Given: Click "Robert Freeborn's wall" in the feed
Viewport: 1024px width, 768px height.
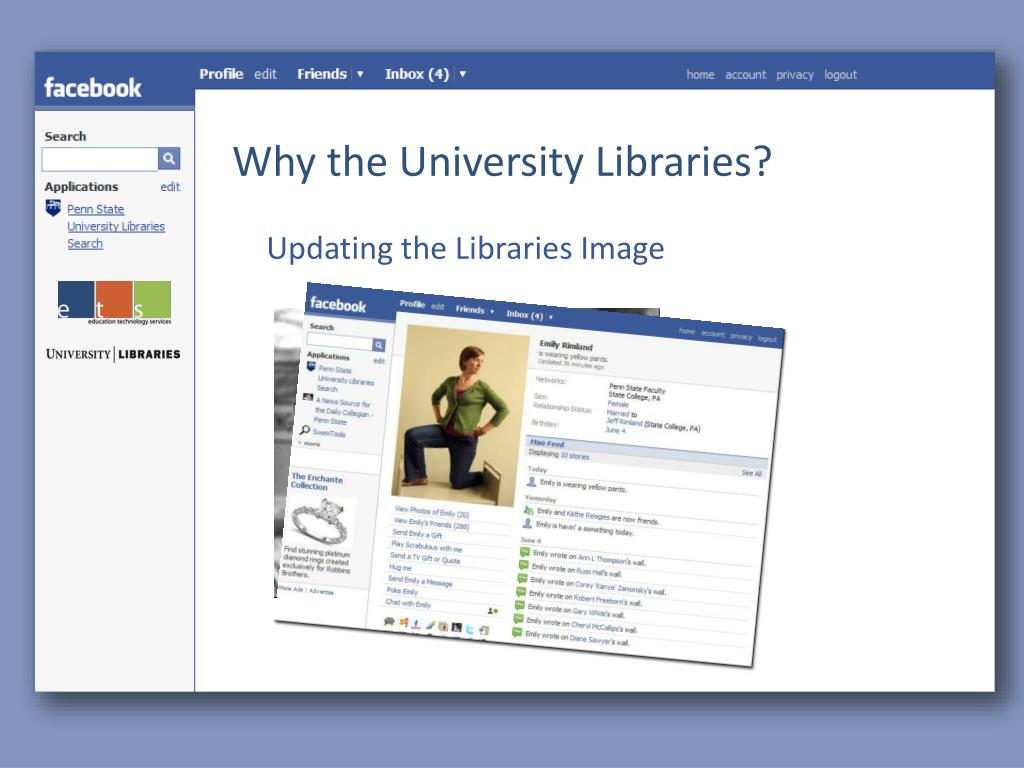Looking at the screenshot, I should 607,600.
